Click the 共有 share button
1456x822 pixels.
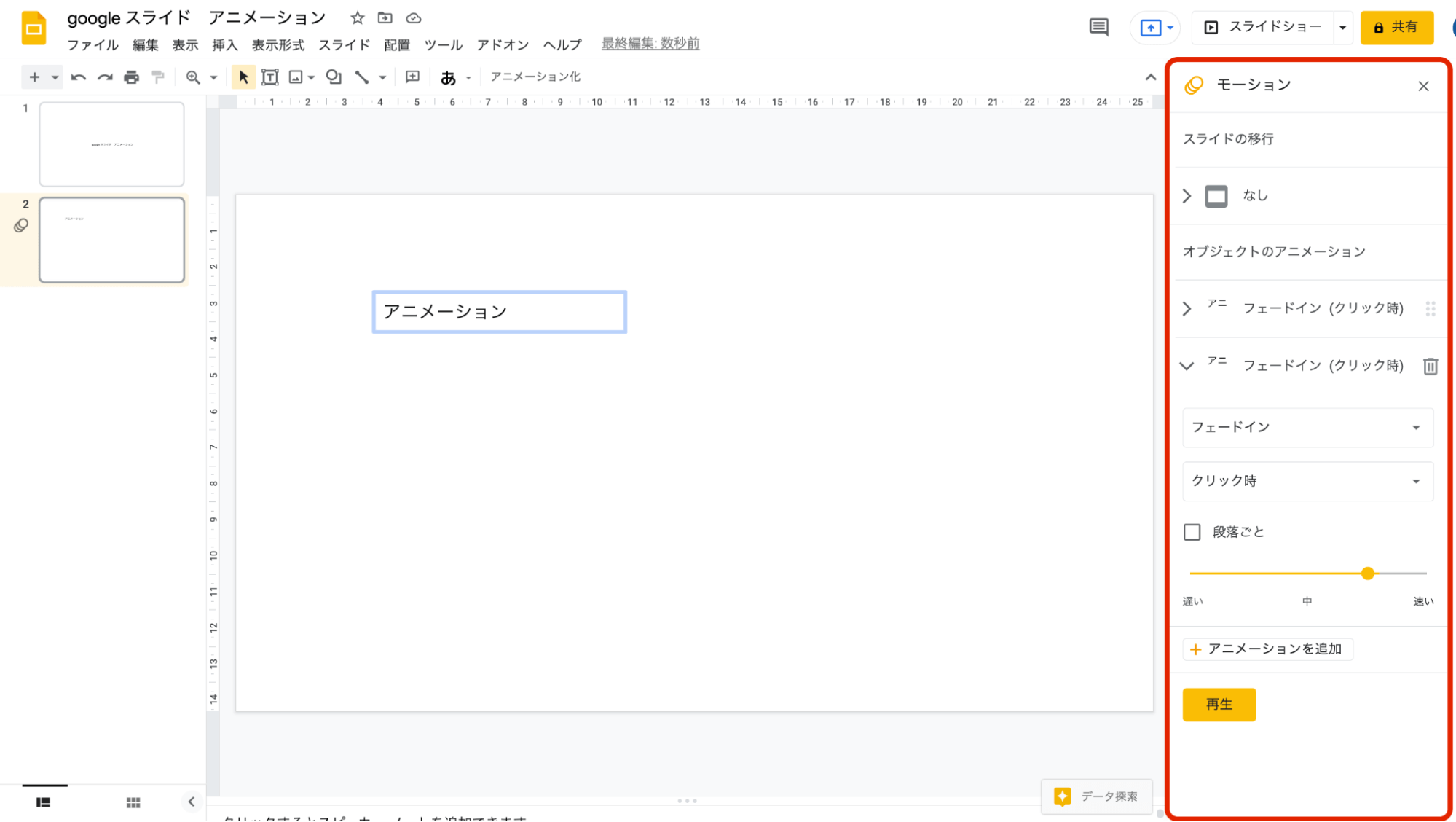(1396, 28)
